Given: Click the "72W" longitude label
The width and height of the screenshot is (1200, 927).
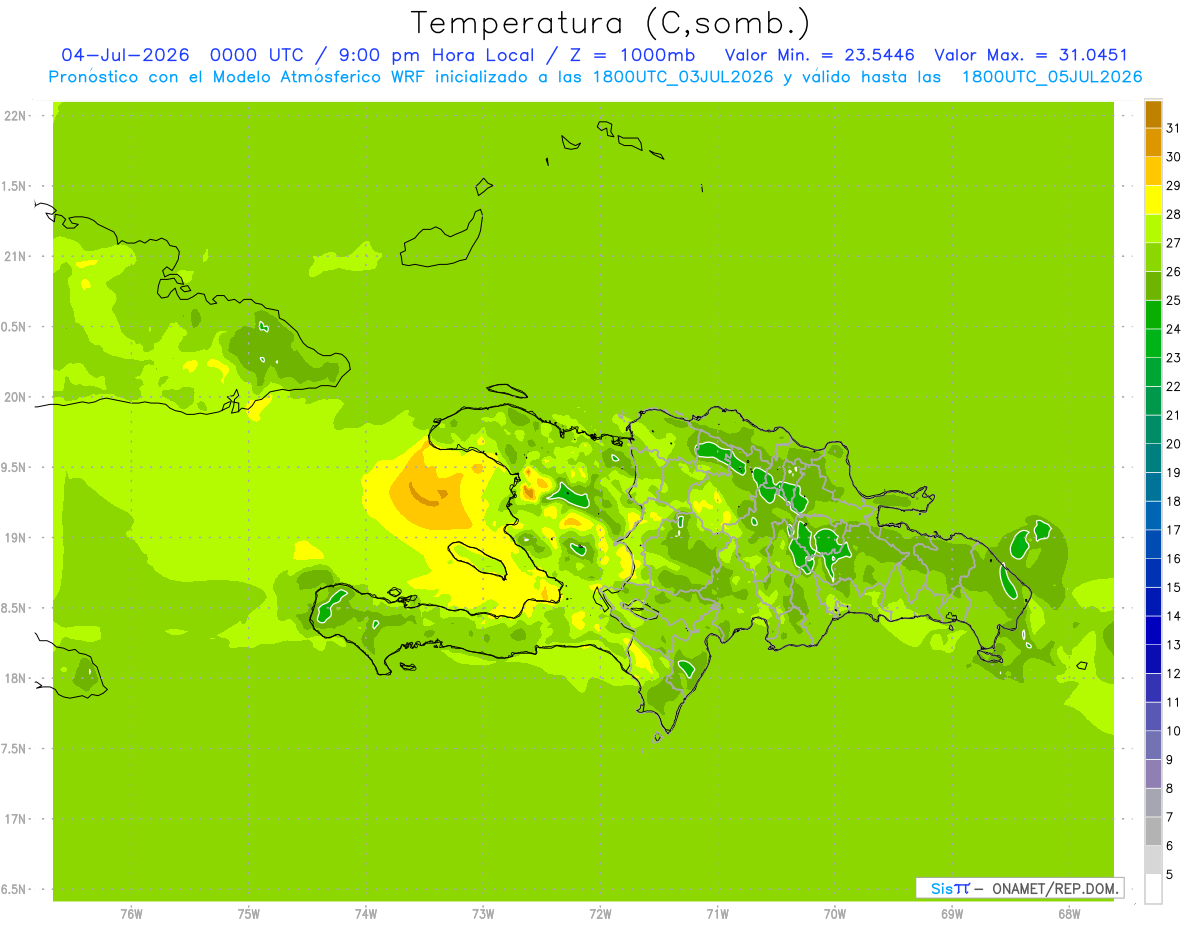Looking at the screenshot, I should click(x=600, y=914).
